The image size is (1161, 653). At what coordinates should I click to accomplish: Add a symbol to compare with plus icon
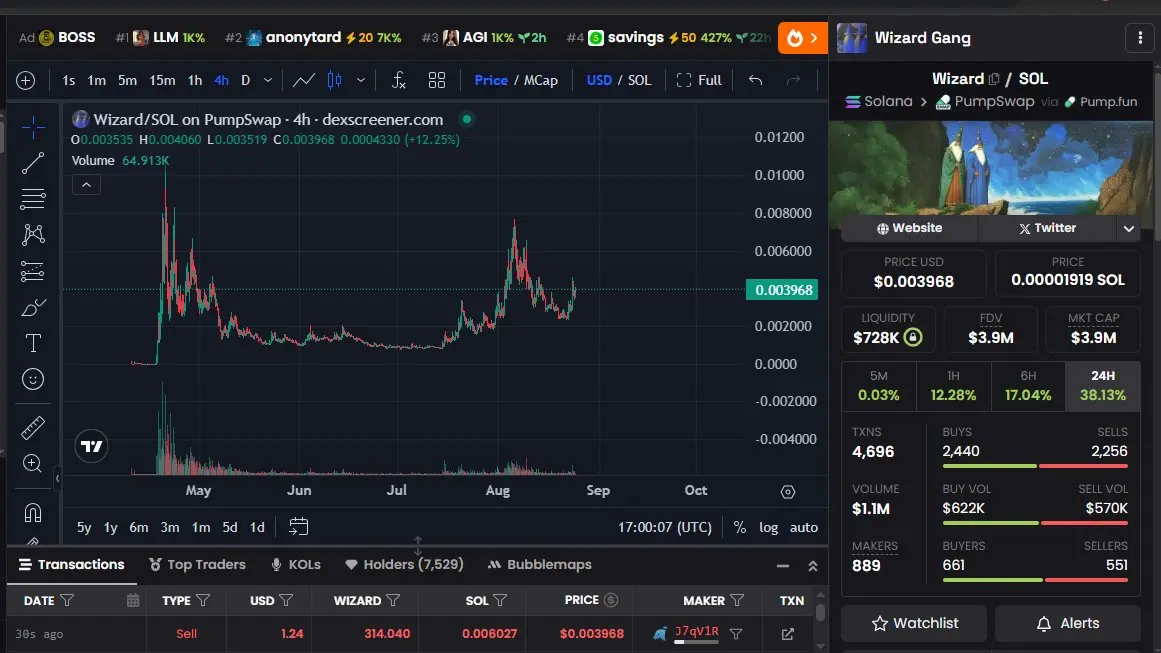[x=25, y=80]
